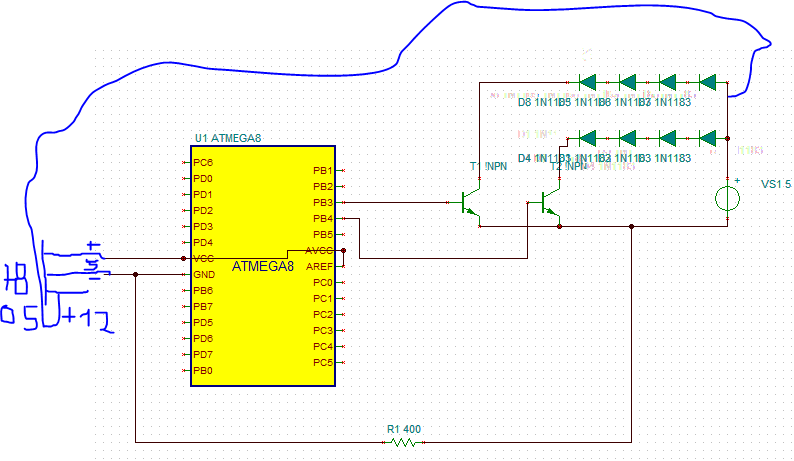This screenshot has width=794, height=461.
Task: Select the rightmost diode in the lower row
Action: [707, 138]
